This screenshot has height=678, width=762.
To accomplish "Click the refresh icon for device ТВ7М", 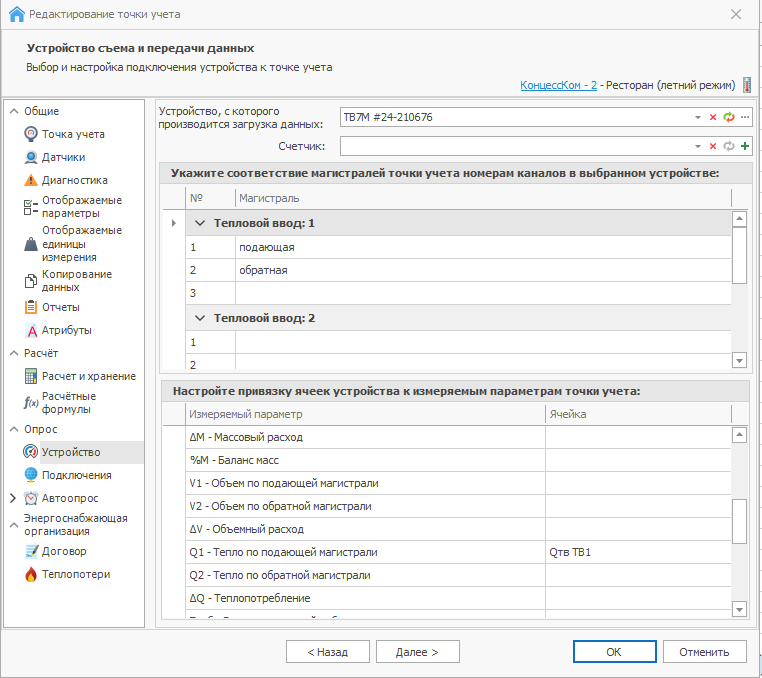I will pos(729,118).
